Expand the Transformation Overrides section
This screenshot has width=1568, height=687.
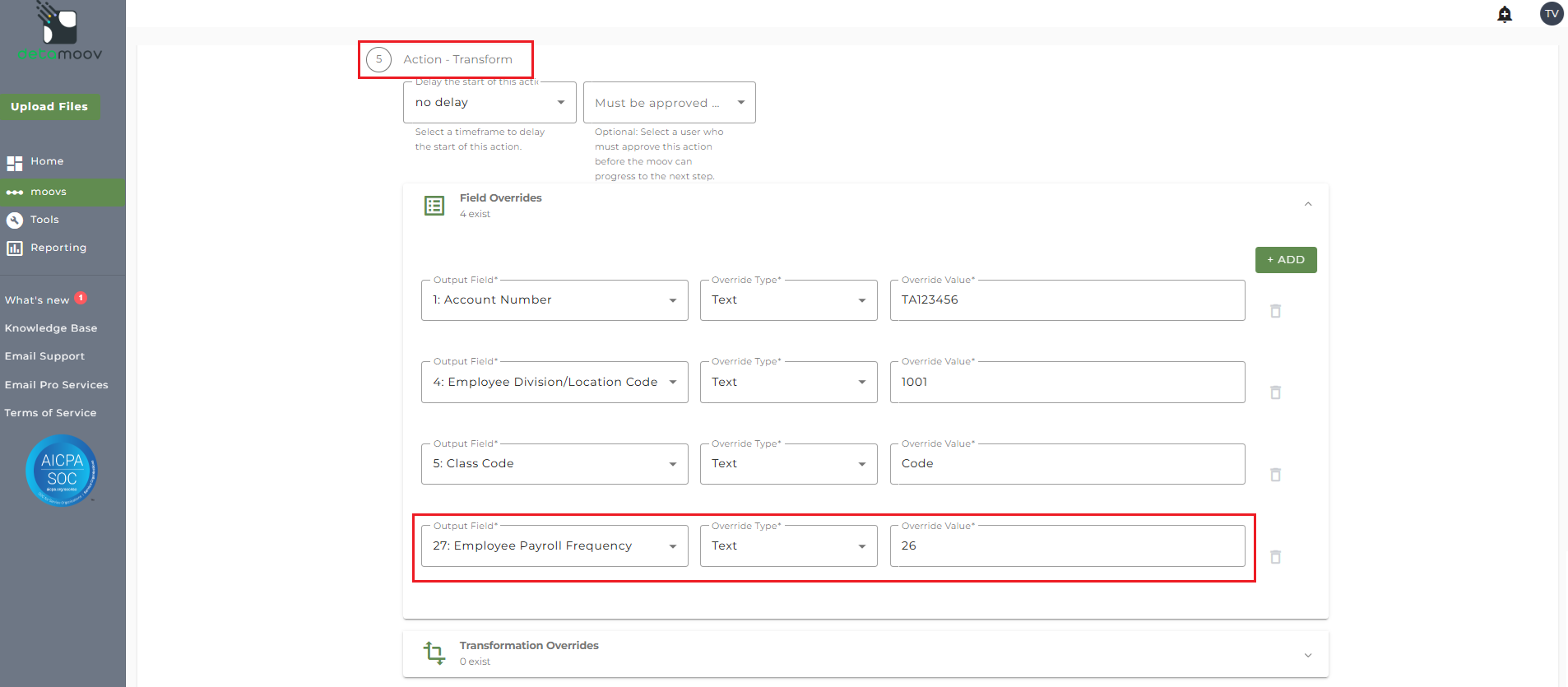[1308, 655]
